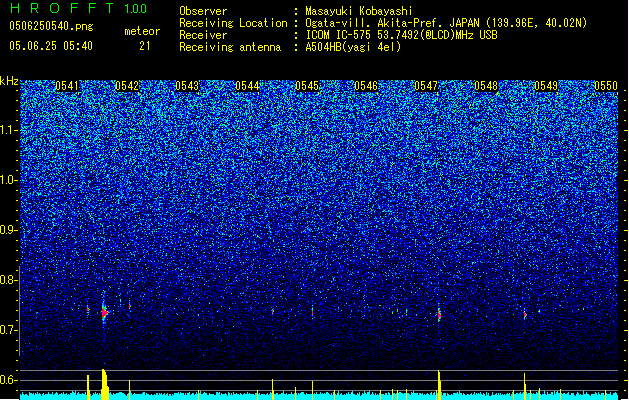Select the file name 0506250540.png
The height and width of the screenshot is (400, 629).
click(51, 26)
